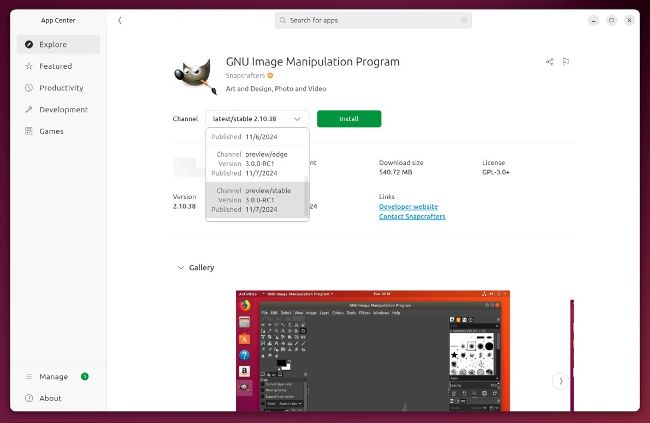This screenshot has height=423, width=650.
Task: Open the Productivity category
Action: (x=58, y=88)
